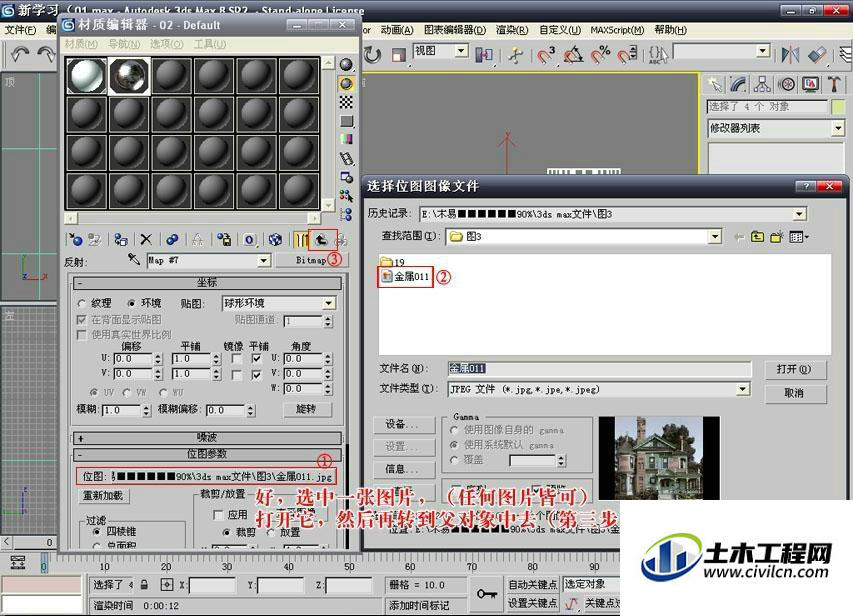Toggle checkered Background icon

click(346, 102)
